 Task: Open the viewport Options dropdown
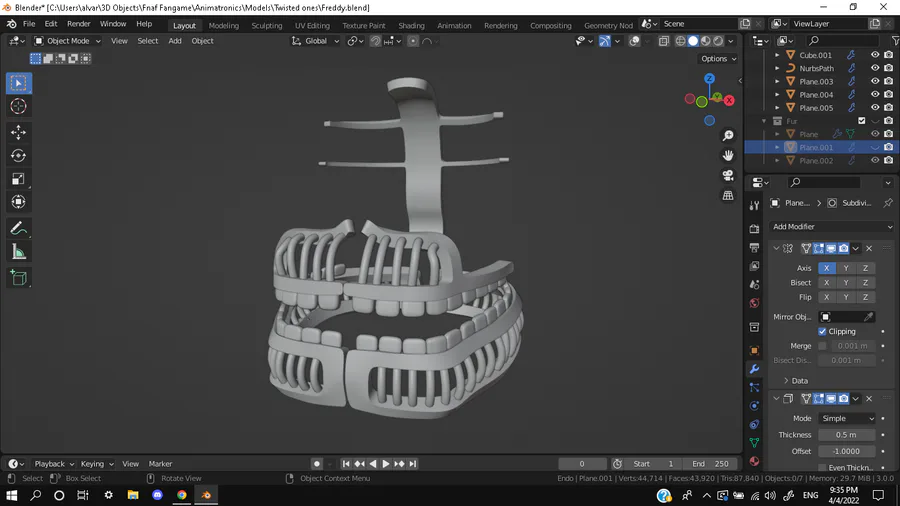point(718,59)
